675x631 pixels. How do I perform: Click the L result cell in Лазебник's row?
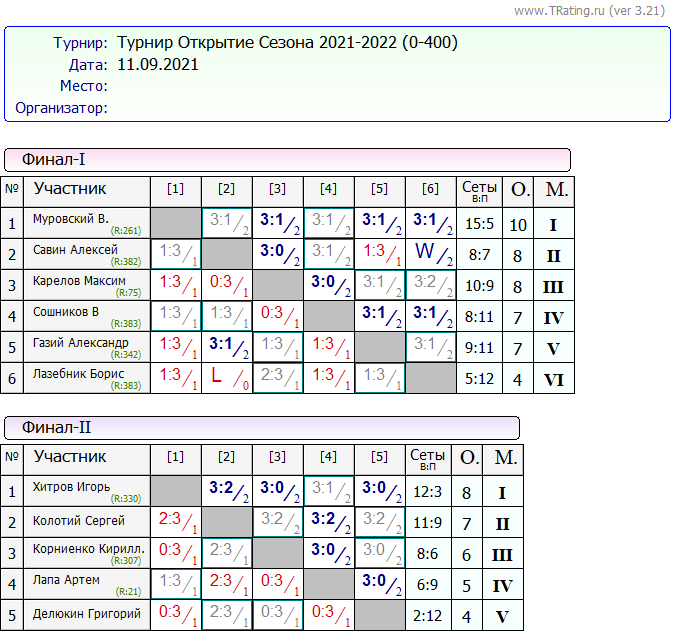point(227,378)
